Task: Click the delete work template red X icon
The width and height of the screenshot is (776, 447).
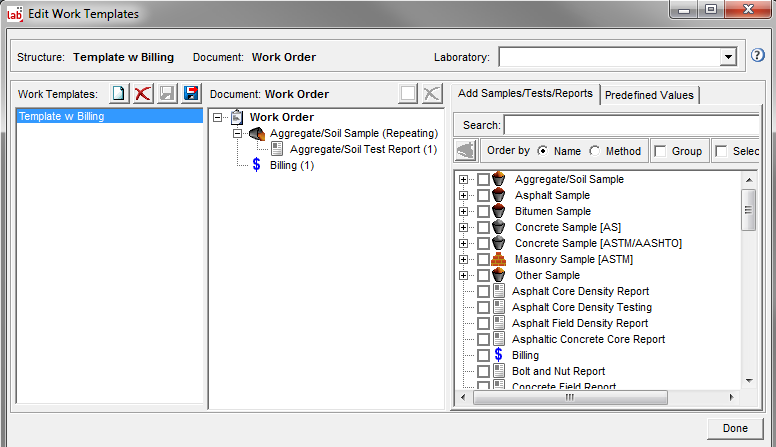Action: pyautogui.click(x=143, y=93)
